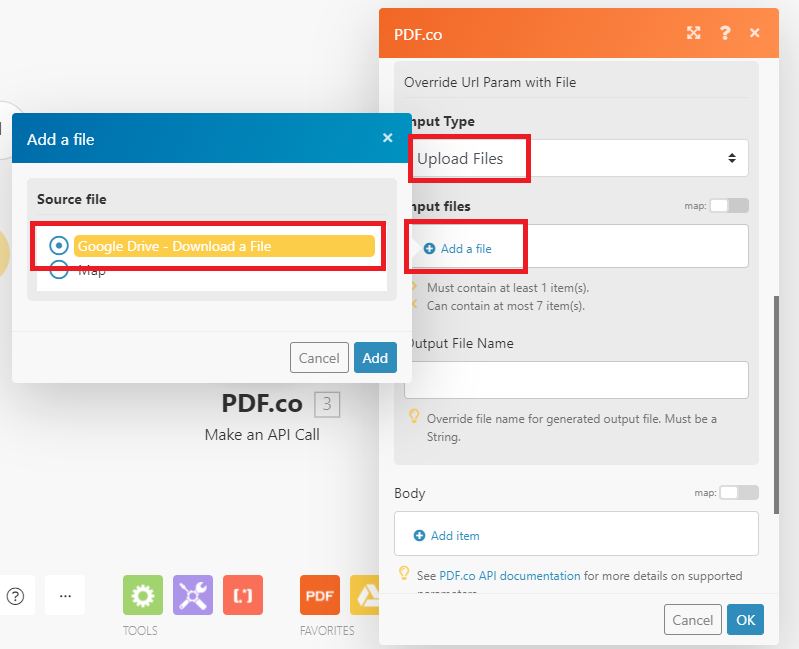Click the Make an API Call label
Viewport: 799px width, 649px height.
(x=262, y=435)
